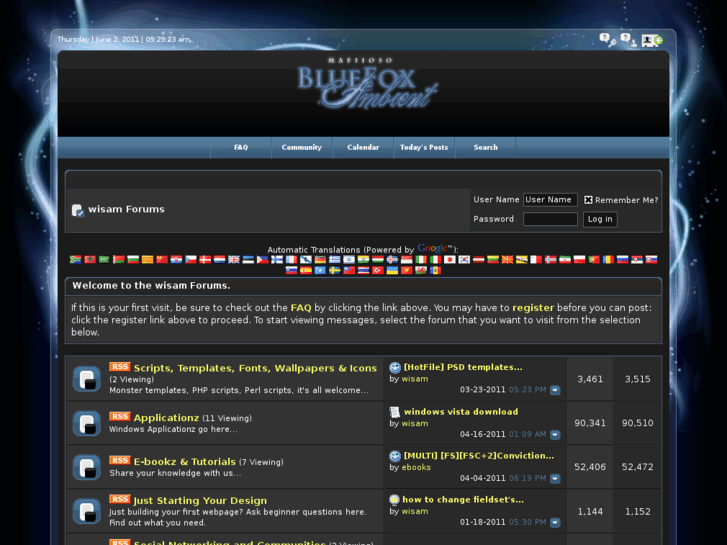Image resolution: width=727 pixels, height=545 pixels.
Task: Select the France flag translation
Action: pos(291,259)
